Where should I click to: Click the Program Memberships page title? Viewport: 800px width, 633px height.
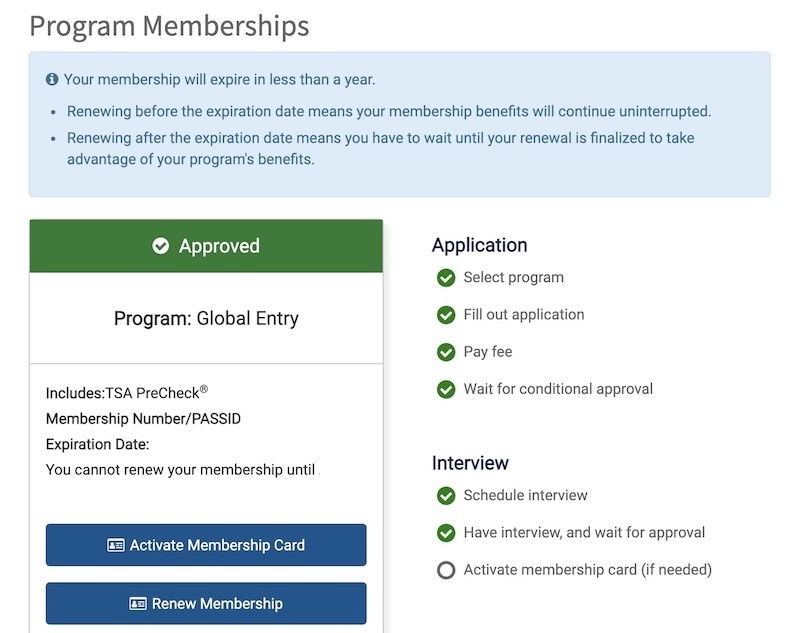(169, 26)
